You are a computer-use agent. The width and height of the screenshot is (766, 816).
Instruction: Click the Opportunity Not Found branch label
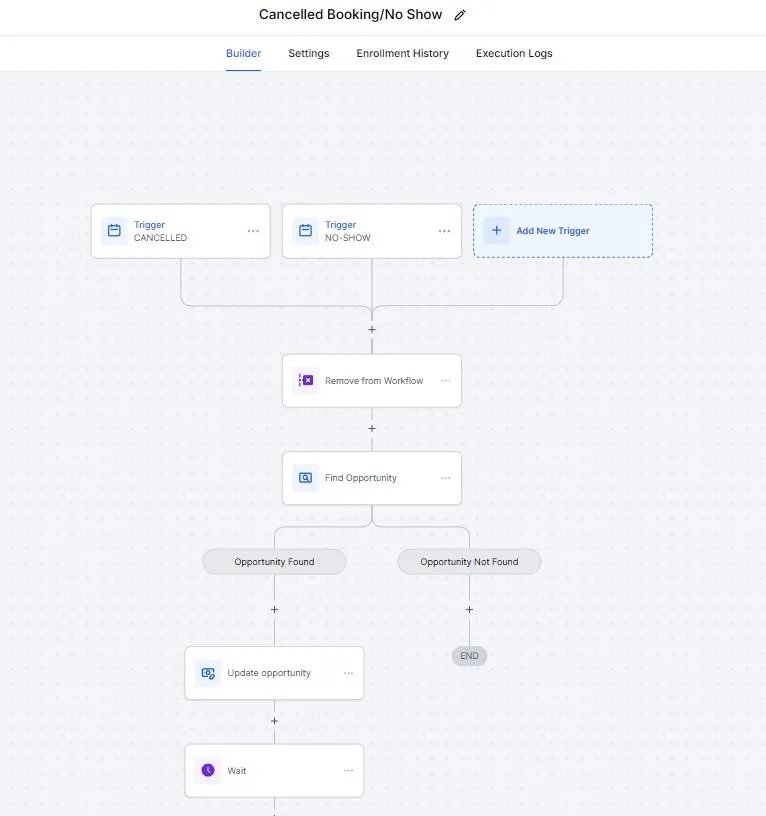[x=469, y=561]
